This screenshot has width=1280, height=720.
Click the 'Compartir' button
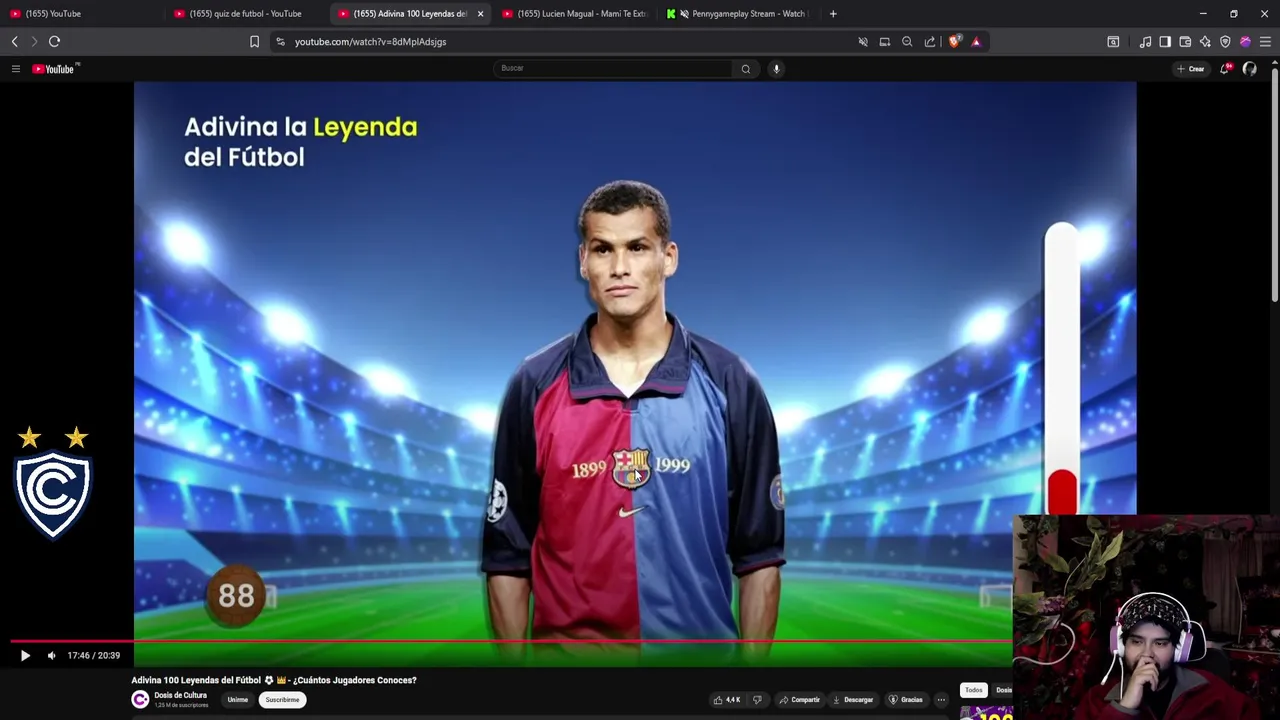(x=800, y=700)
